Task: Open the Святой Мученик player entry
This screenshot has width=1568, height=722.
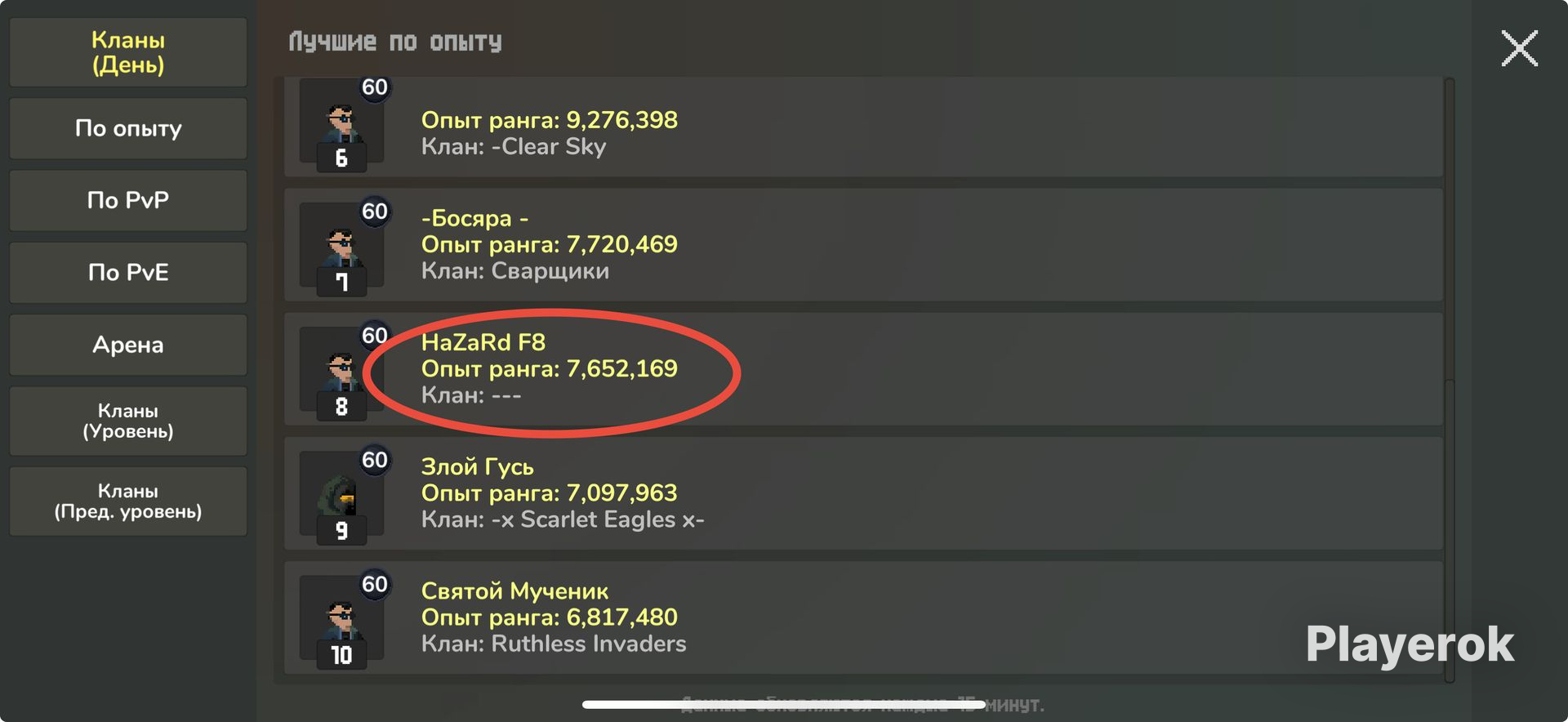Action: tap(863, 617)
